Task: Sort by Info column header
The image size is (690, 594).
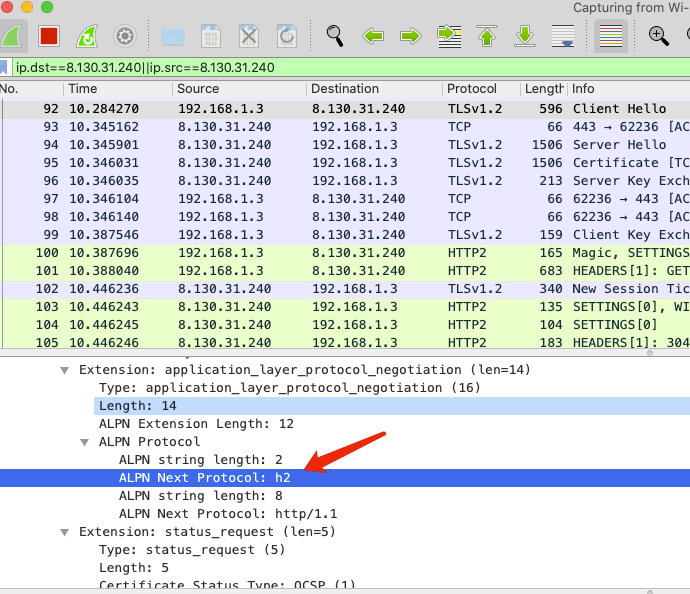Action: click(x=629, y=89)
